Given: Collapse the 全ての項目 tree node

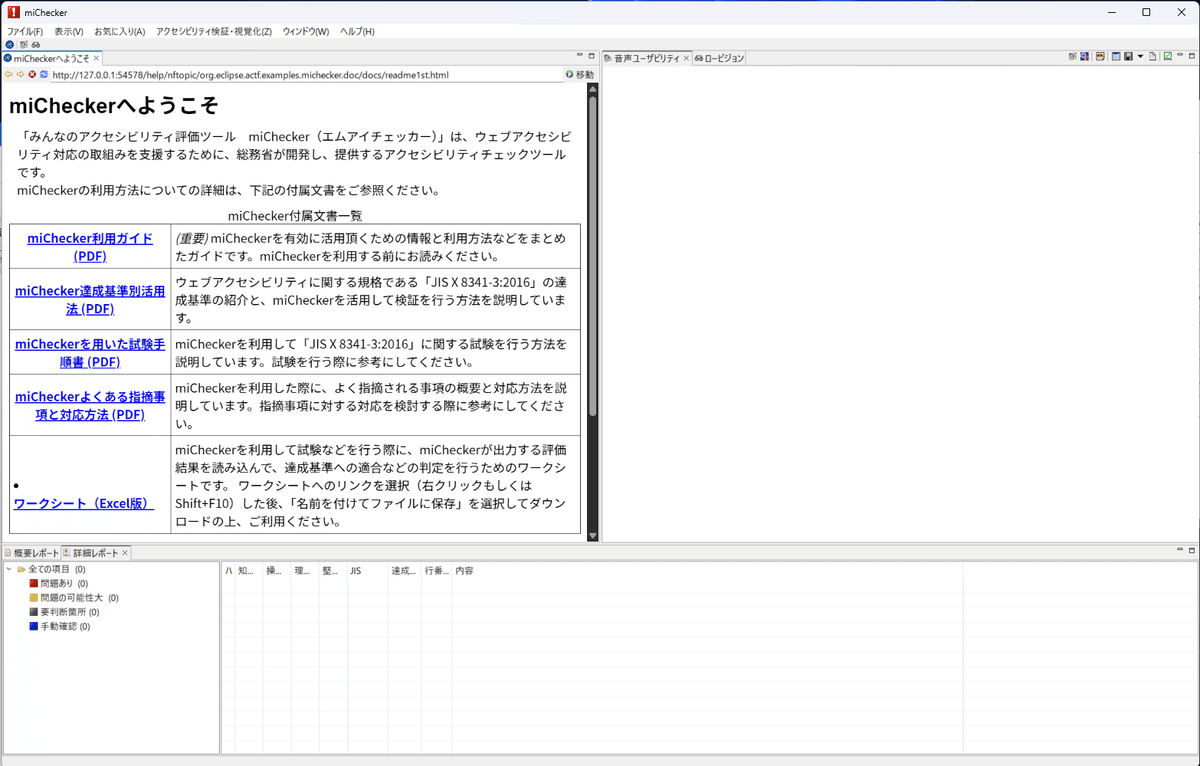Looking at the screenshot, I should click(x=8, y=569).
